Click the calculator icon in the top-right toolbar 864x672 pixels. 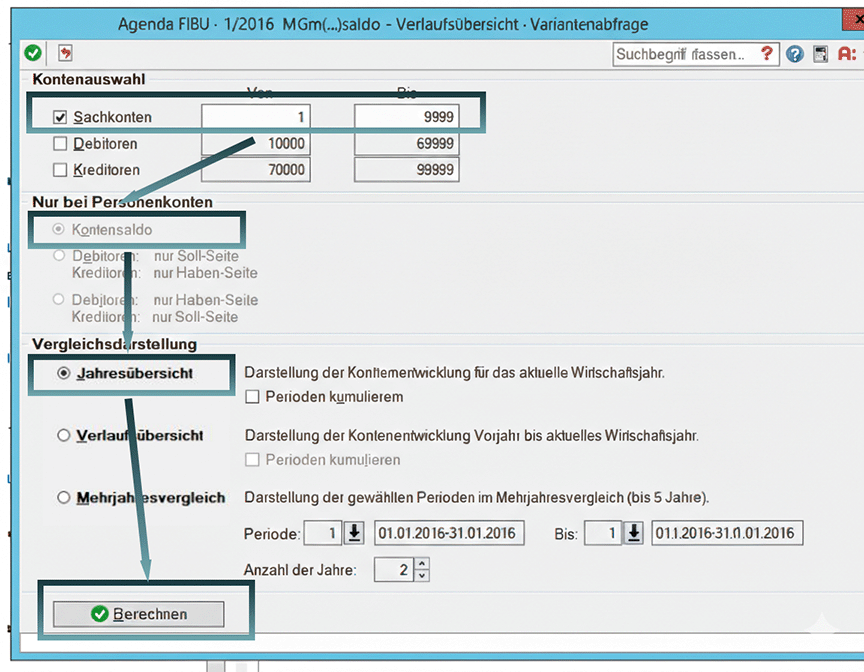820,54
